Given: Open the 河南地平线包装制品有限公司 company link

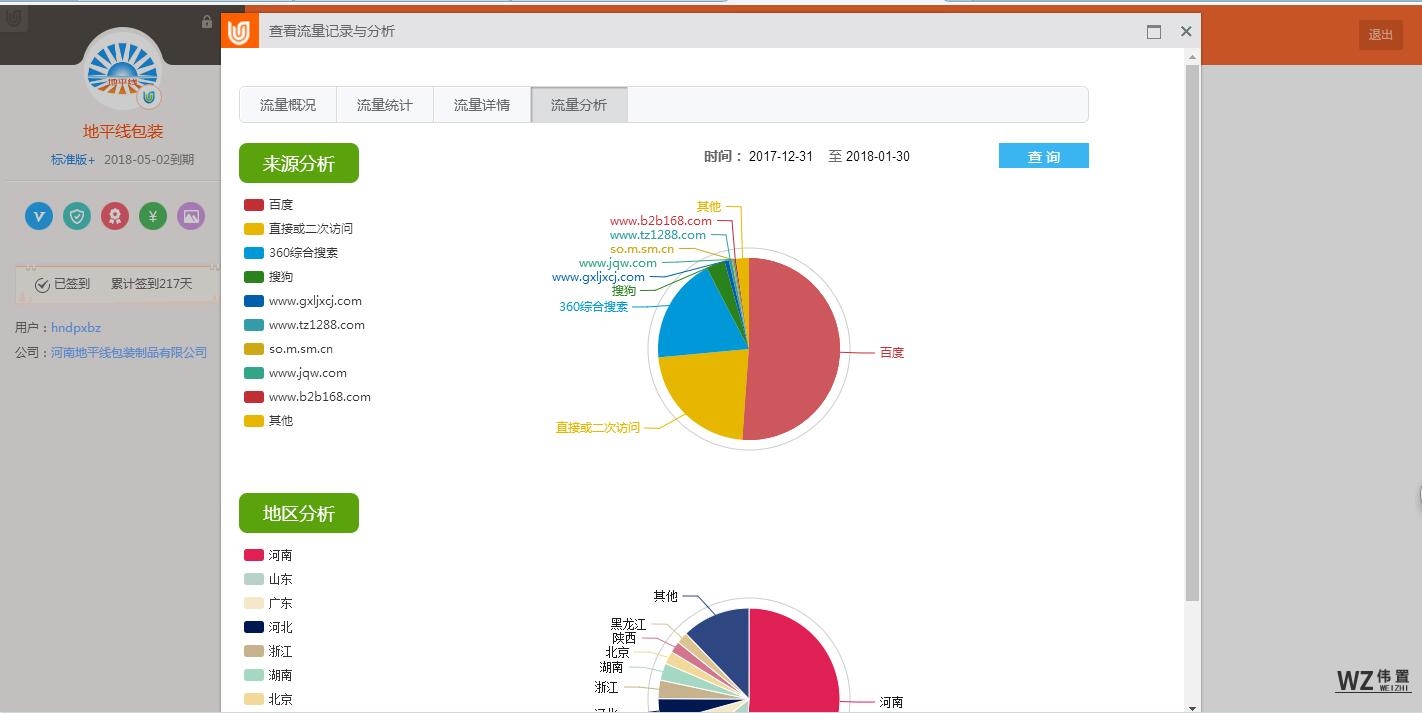Looking at the screenshot, I should click(x=129, y=352).
